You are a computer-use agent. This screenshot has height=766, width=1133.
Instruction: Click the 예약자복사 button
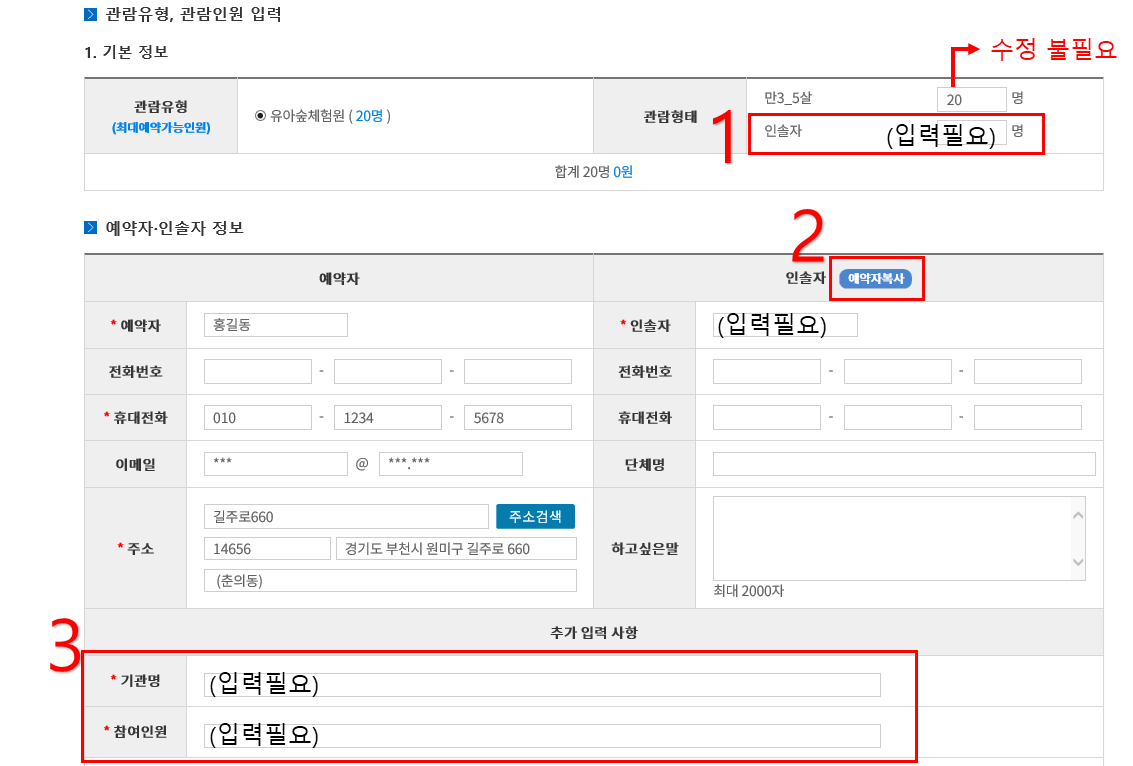point(875,279)
